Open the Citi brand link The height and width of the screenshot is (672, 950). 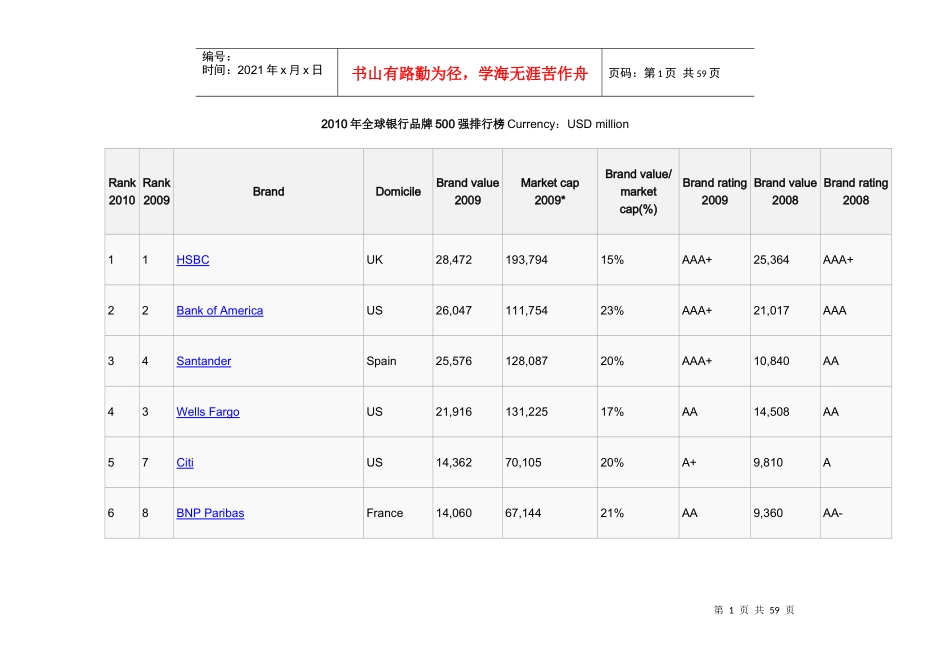point(185,463)
